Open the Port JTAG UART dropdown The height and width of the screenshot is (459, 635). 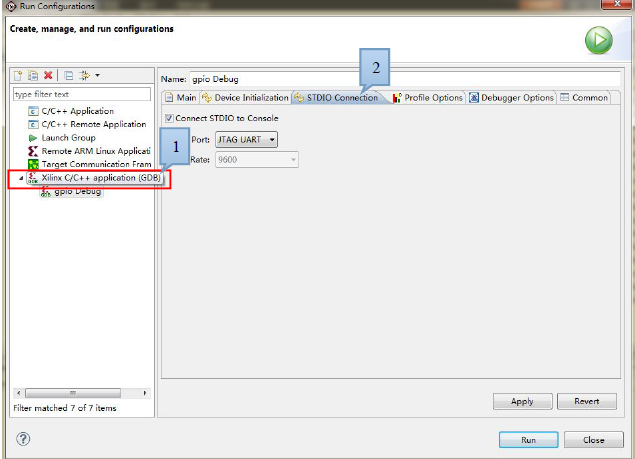246,139
